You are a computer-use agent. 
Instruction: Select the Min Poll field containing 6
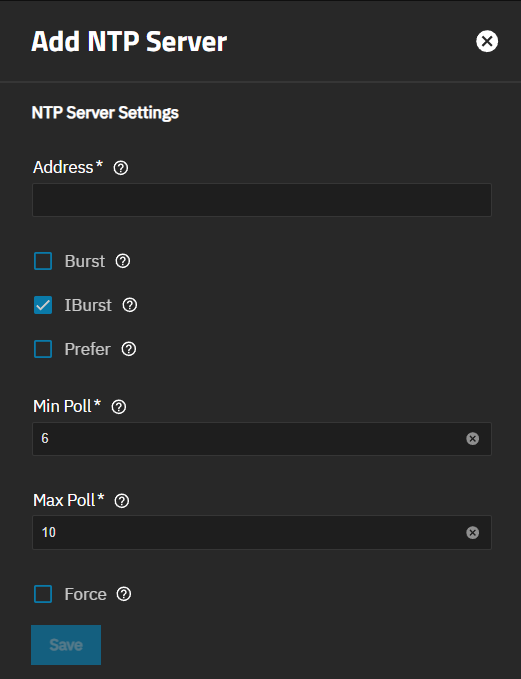262,439
